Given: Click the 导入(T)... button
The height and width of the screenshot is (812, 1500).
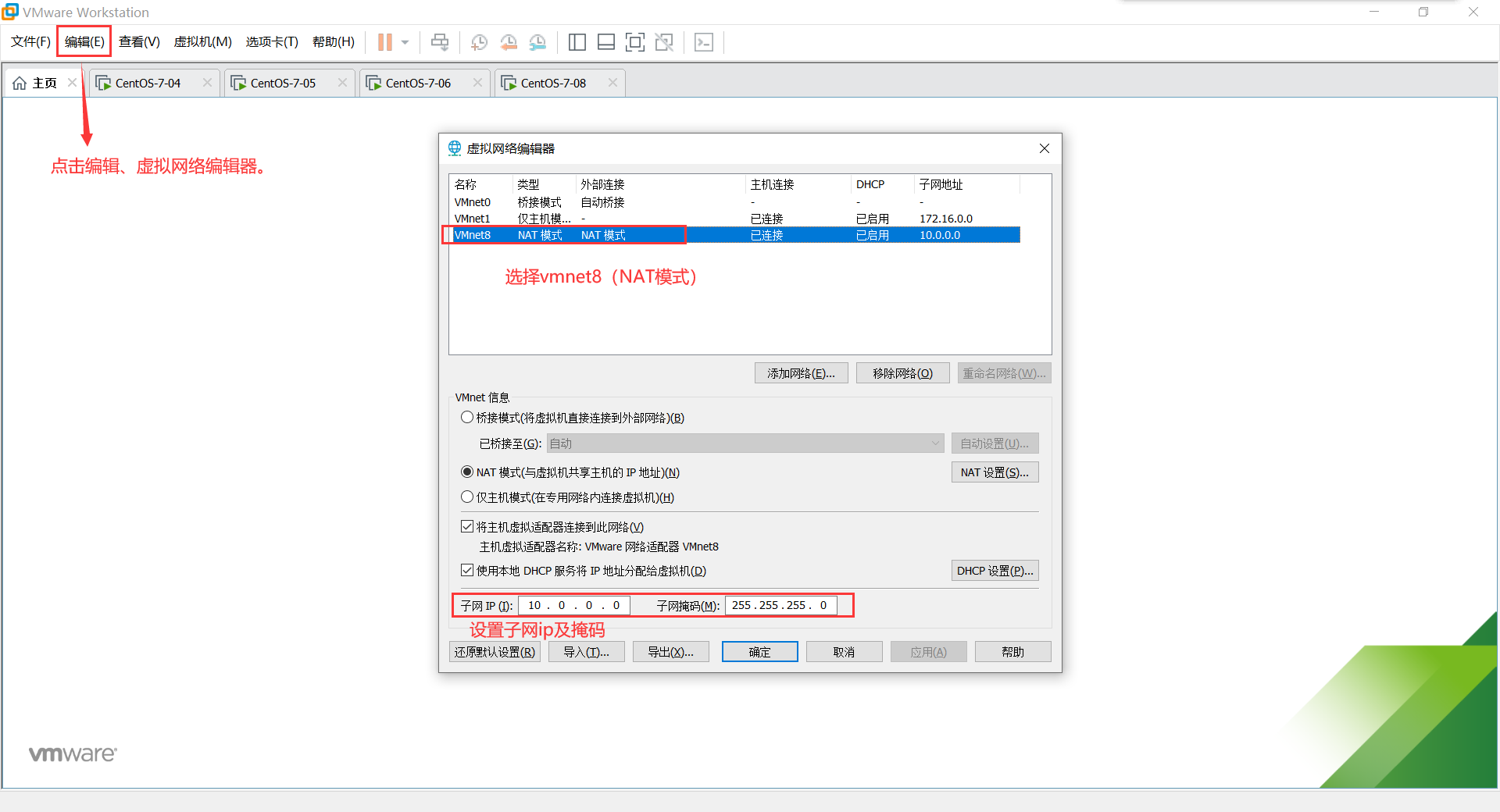Looking at the screenshot, I should point(587,652).
